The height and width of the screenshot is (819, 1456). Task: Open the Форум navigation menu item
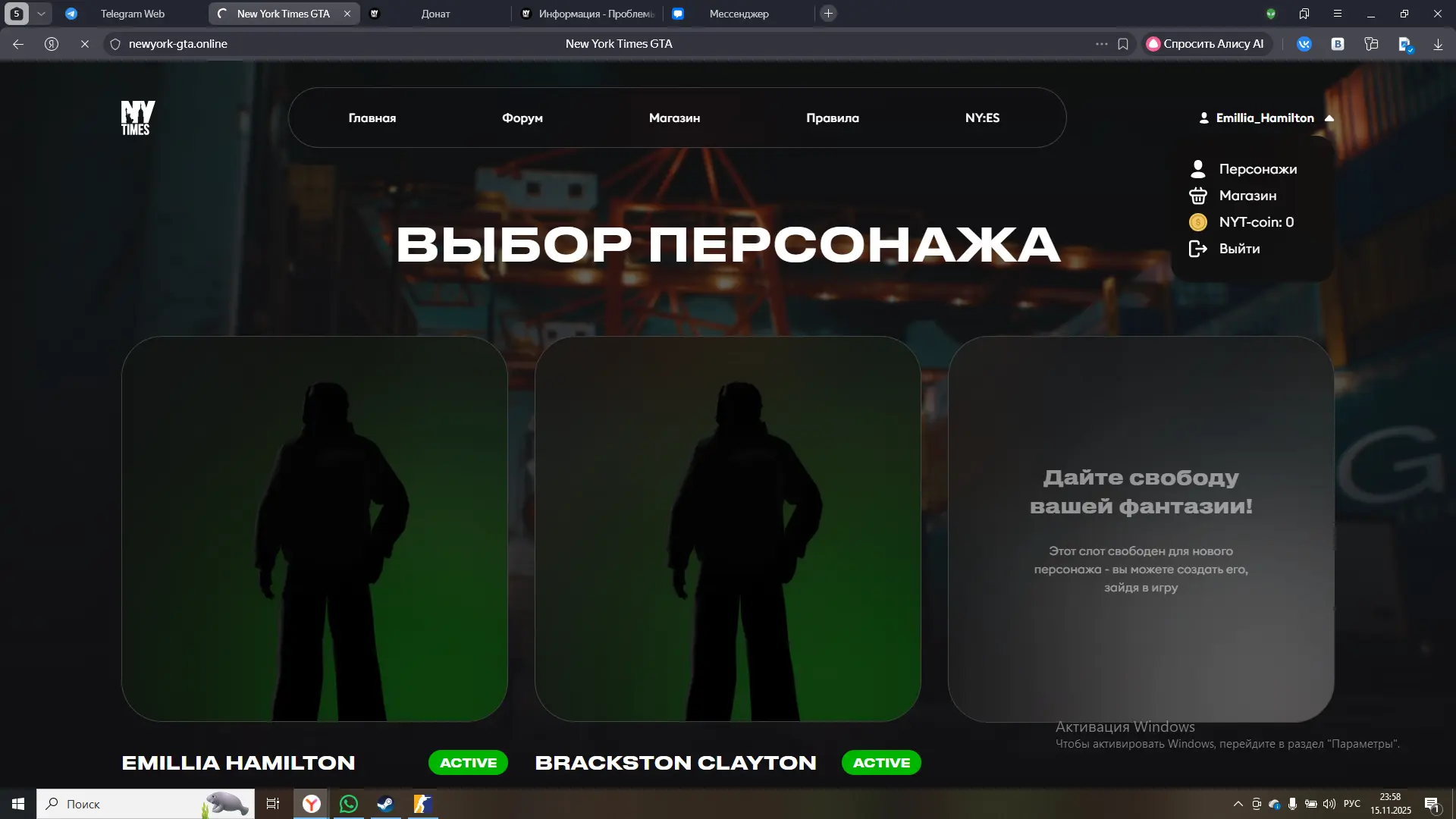tap(522, 118)
